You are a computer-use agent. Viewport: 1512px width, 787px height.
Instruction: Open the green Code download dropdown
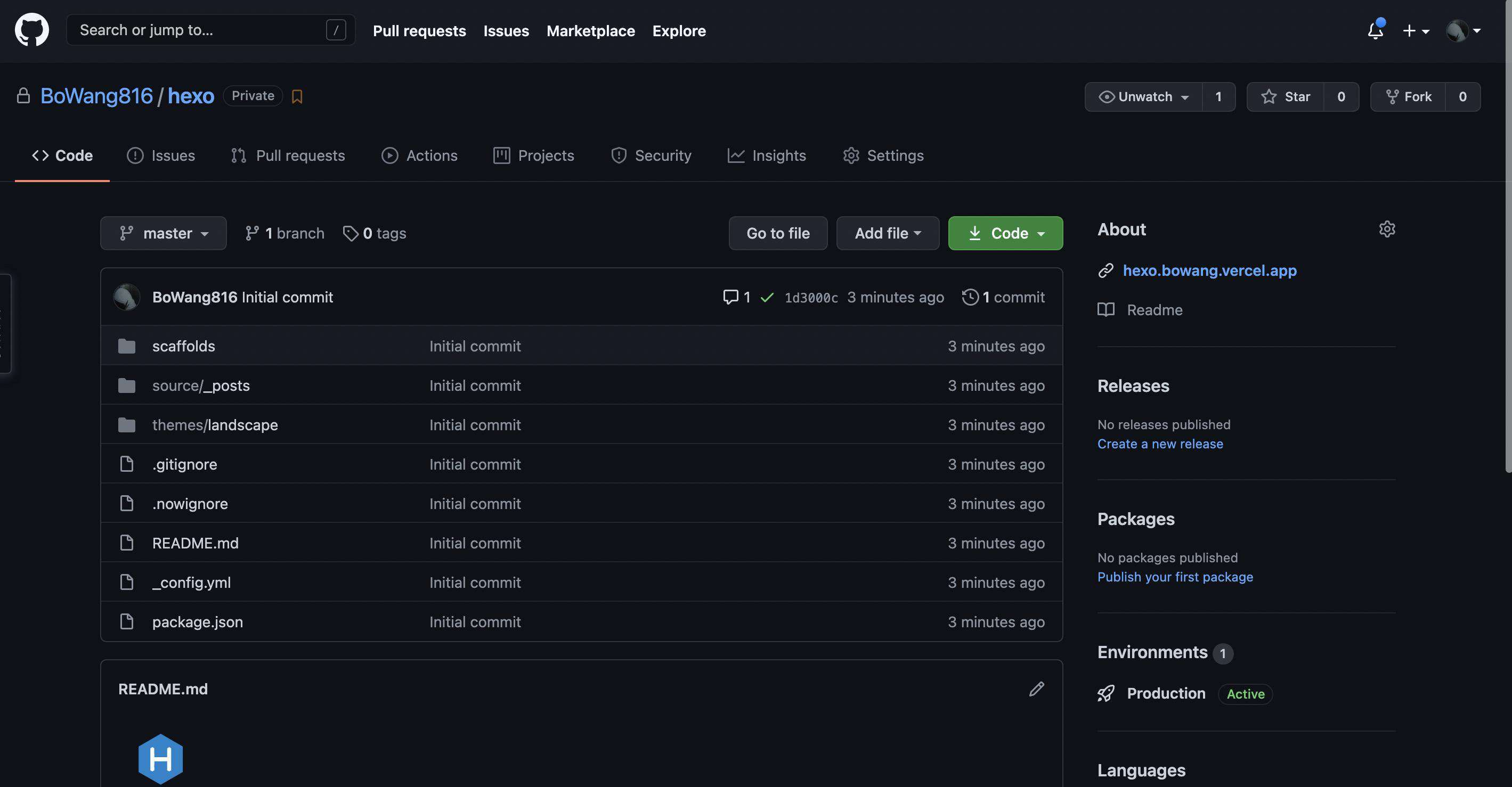coord(1005,233)
